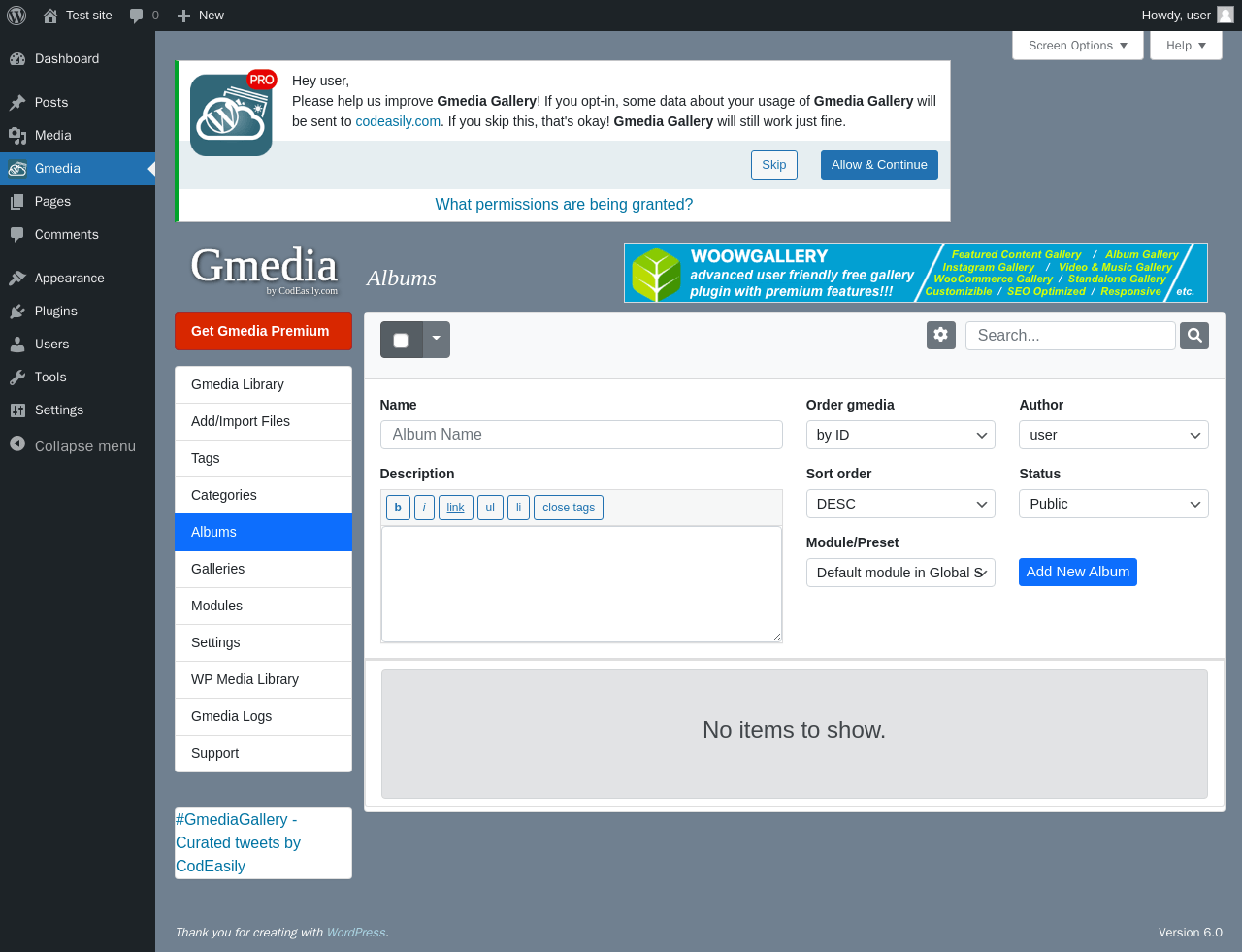Focus the Album Name field

(x=581, y=435)
